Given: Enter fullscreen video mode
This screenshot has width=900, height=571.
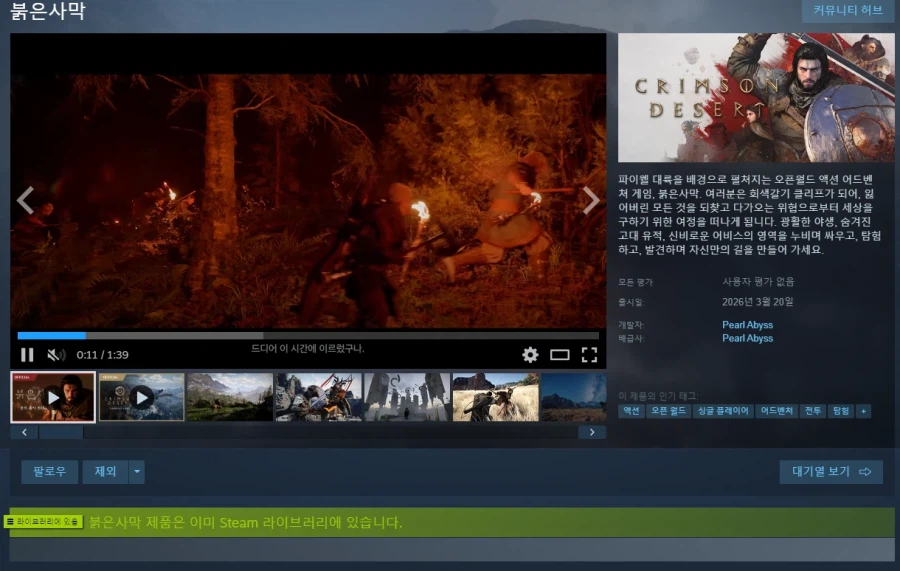Looking at the screenshot, I should pyautogui.click(x=589, y=355).
